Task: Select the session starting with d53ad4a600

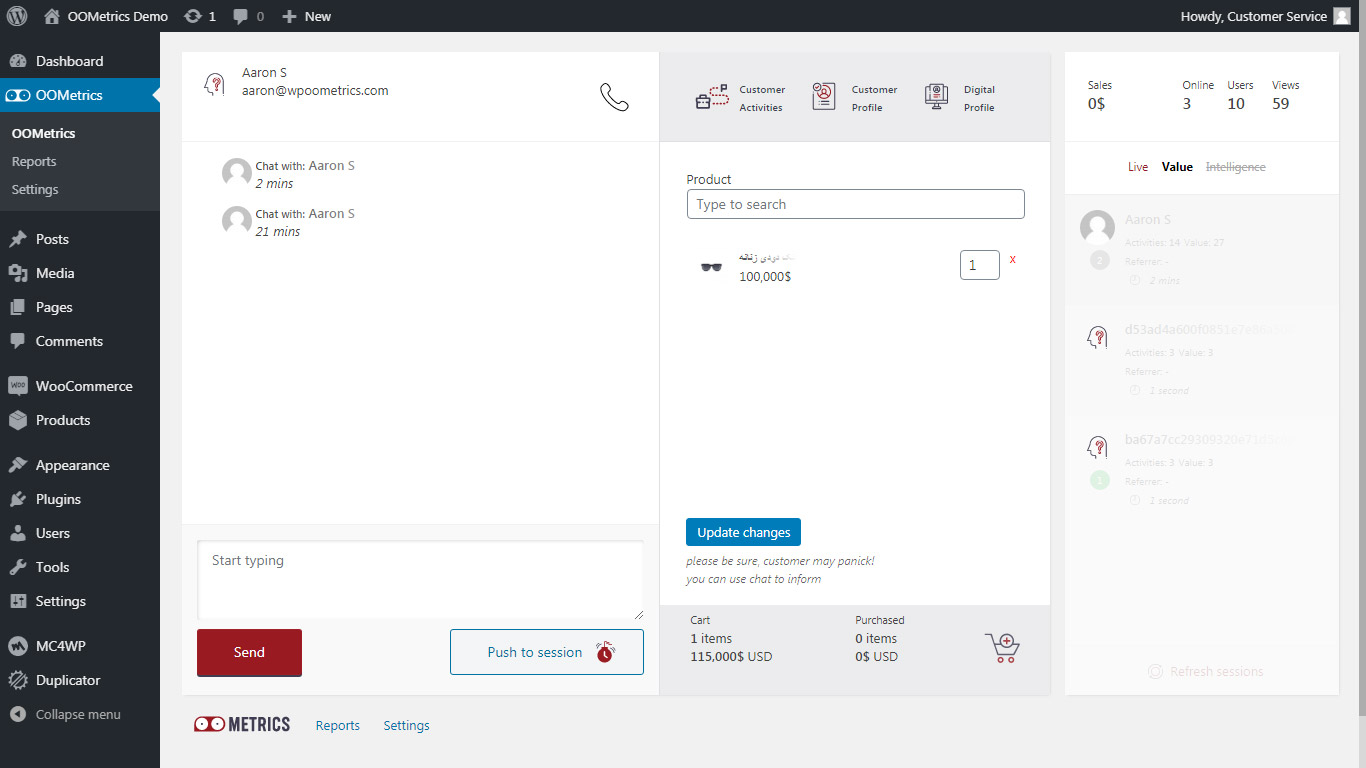Action: point(1202,359)
